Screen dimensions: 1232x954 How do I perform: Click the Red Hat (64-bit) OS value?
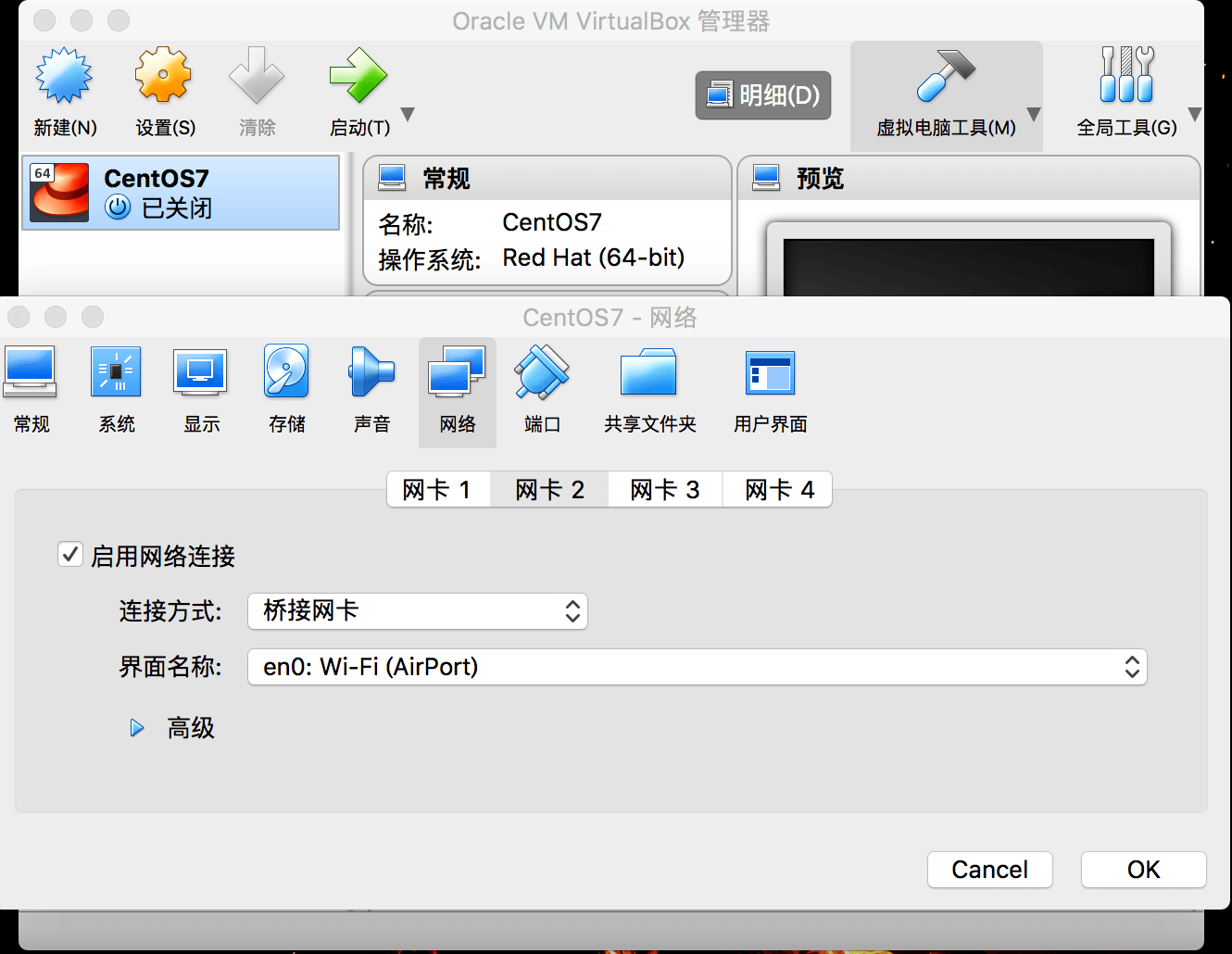[594, 257]
